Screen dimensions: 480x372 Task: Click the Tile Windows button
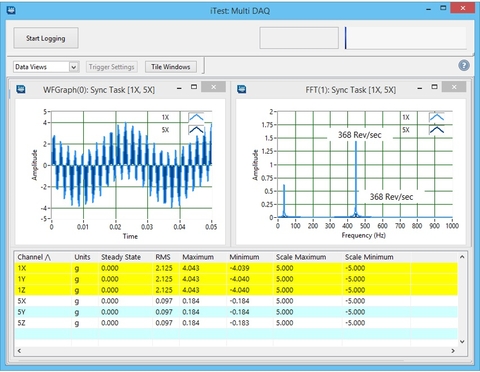pyautogui.click(x=171, y=67)
